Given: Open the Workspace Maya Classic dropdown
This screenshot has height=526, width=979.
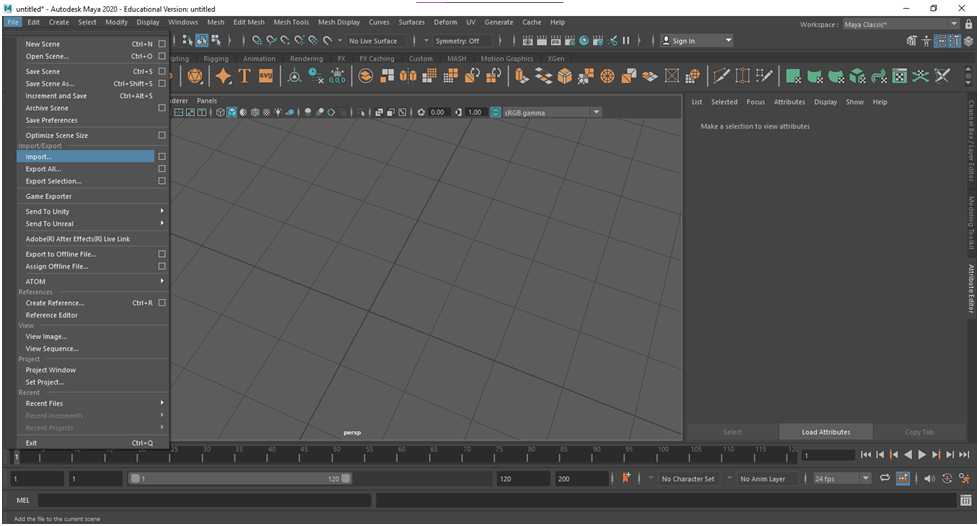Looking at the screenshot, I should click(x=900, y=24).
